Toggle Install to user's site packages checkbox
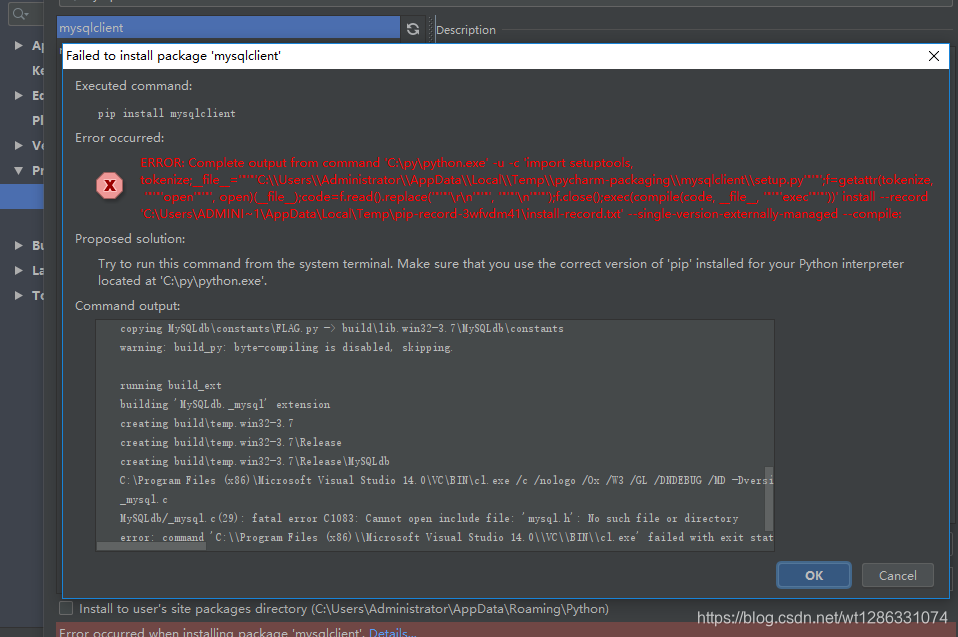Screen dimensions: 958x637 point(66,608)
